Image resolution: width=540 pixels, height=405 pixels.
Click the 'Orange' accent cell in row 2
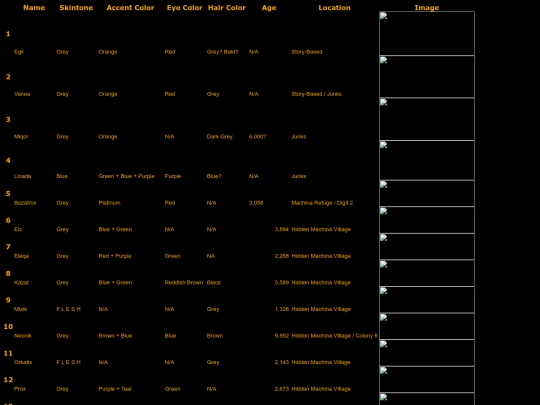pos(108,94)
